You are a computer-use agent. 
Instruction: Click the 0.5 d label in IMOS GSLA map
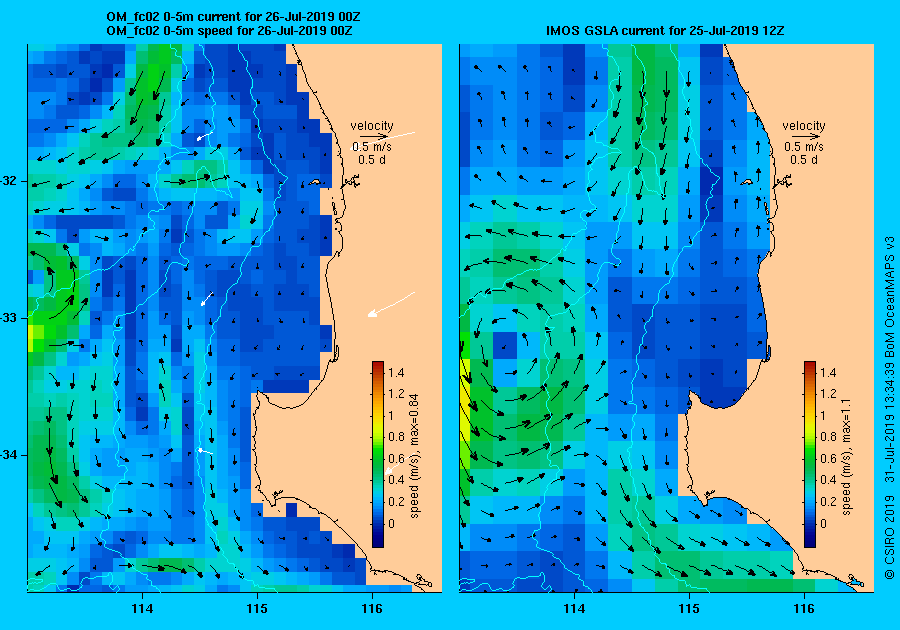point(804,160)
